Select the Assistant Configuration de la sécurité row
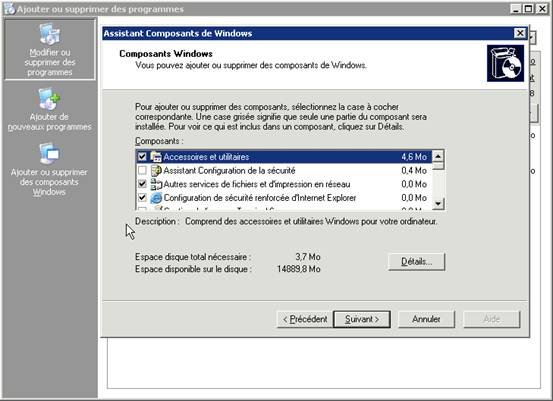The width and height of the screenshot is (553, 401). click(x=284, y=170)
